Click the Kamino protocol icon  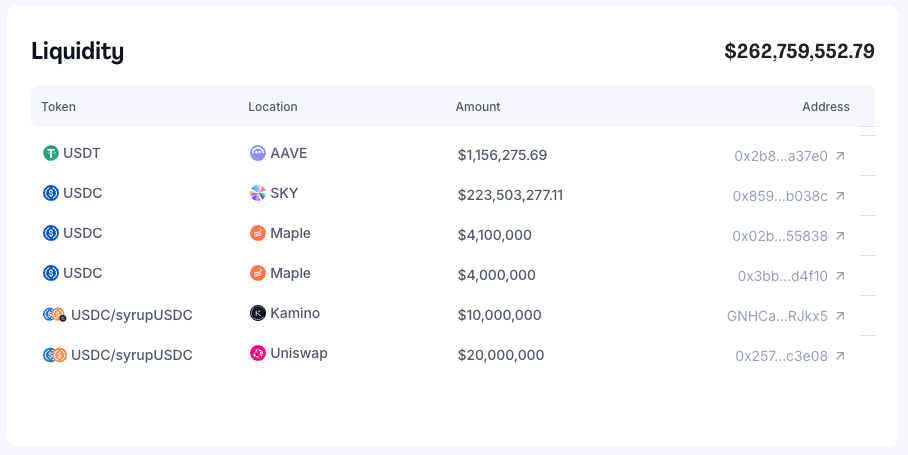pyautogui.click(x=258, y=313)
